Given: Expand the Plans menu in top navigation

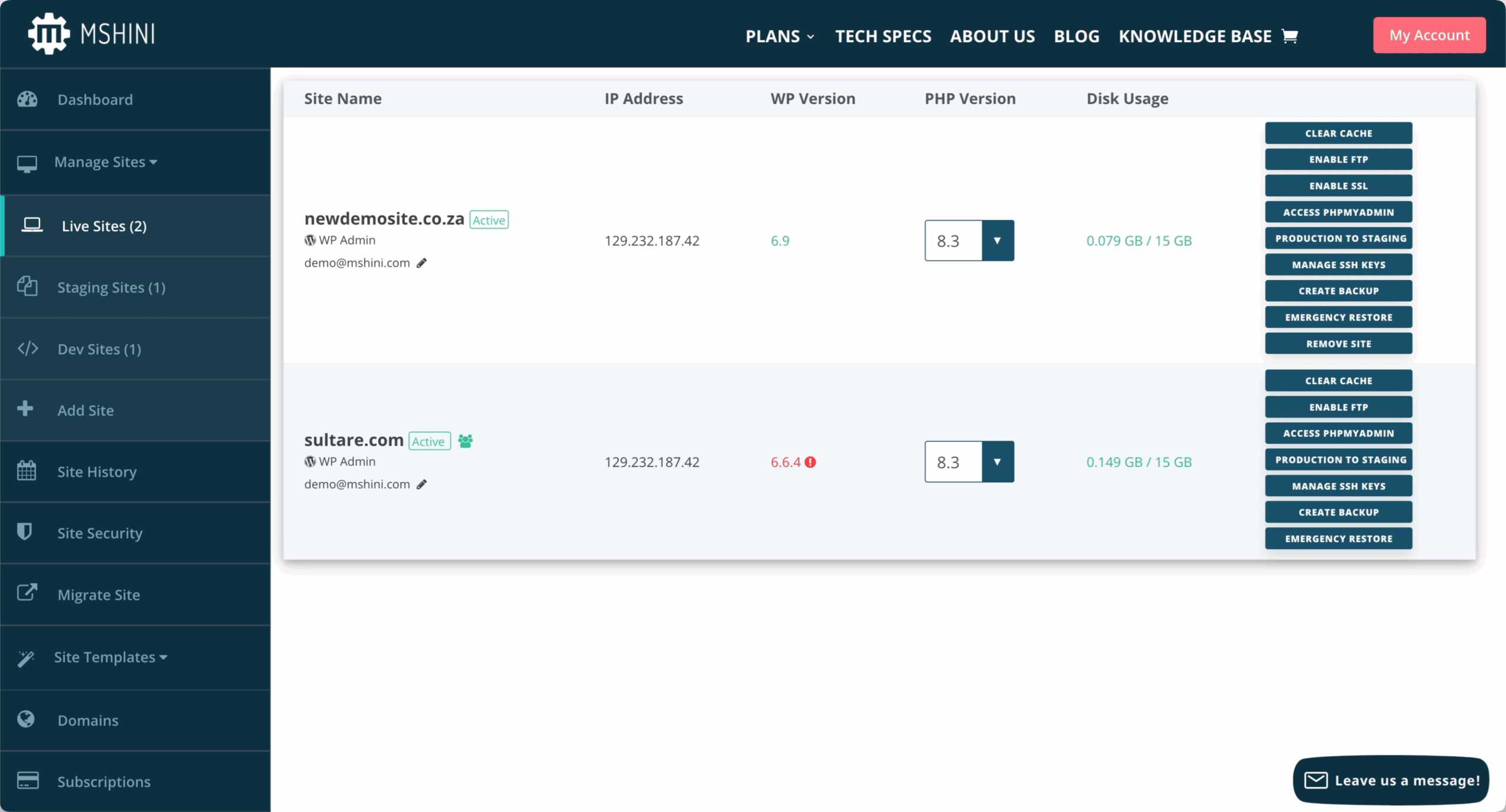Looking at the screenshot, I should pos(779,36).
